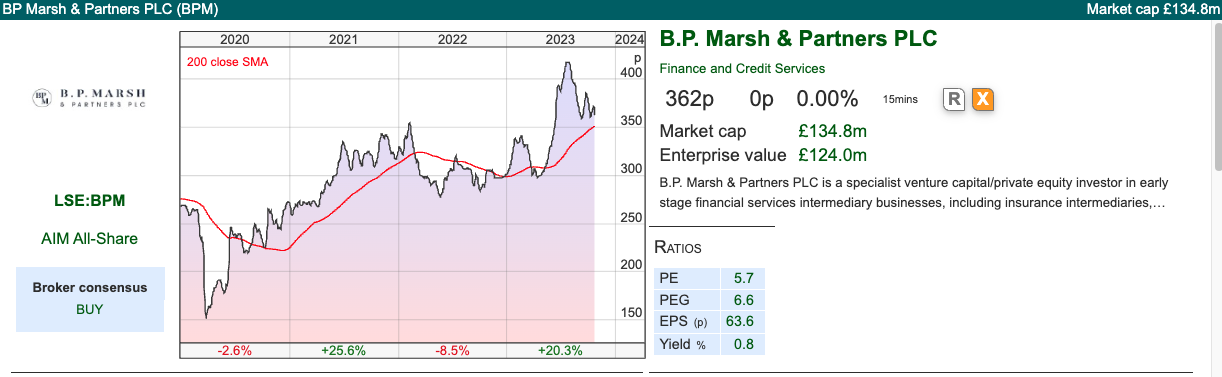Click the 200 close SMA legend label
This screenshot has width=1222, height=377.
pyautogui.click(x=227, y=62)
